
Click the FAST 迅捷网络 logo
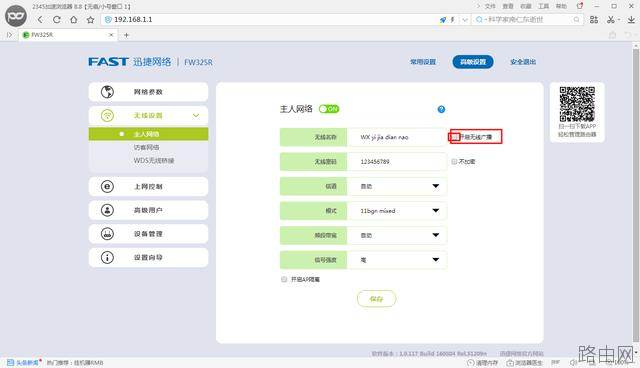pyautogui.click(x=130, y=62)
